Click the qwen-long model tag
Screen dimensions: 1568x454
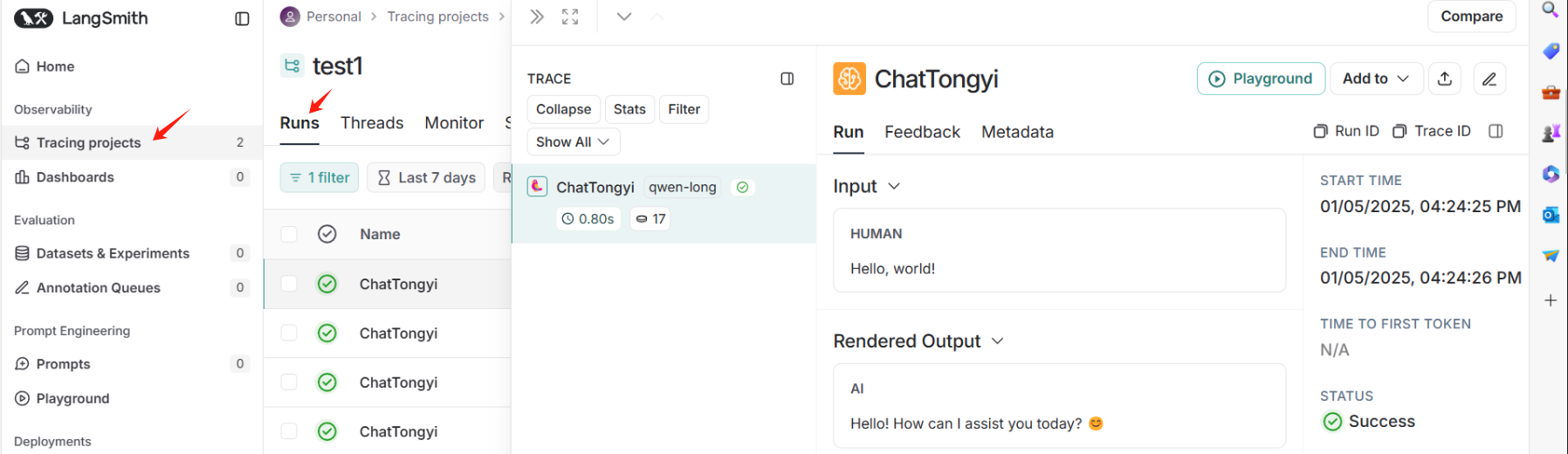pyautogui.click(x=682, y=187)
